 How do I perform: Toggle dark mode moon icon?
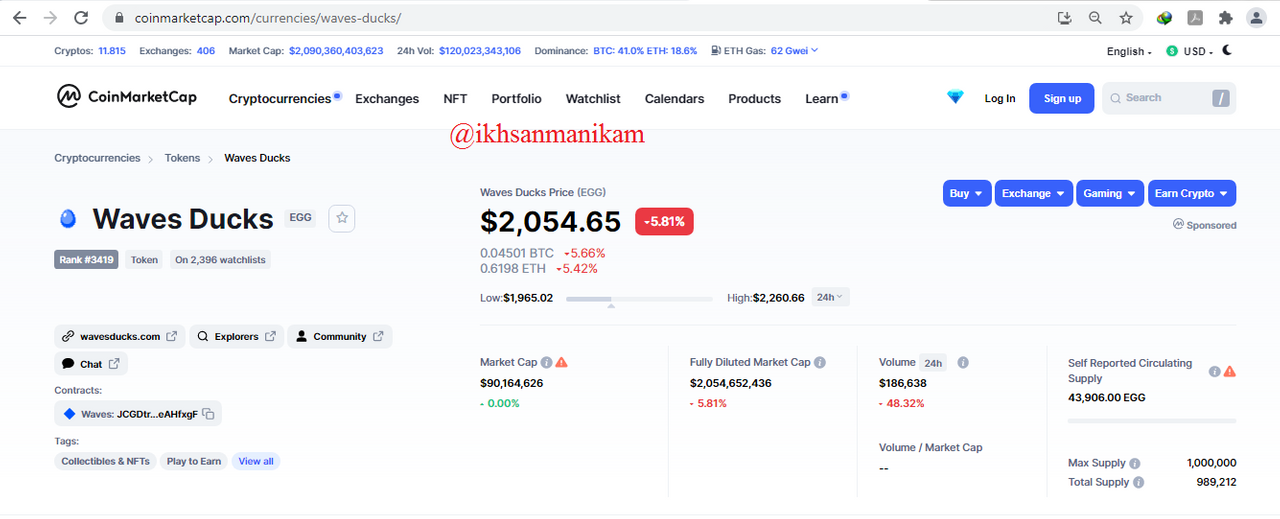tap(1227, 50)
